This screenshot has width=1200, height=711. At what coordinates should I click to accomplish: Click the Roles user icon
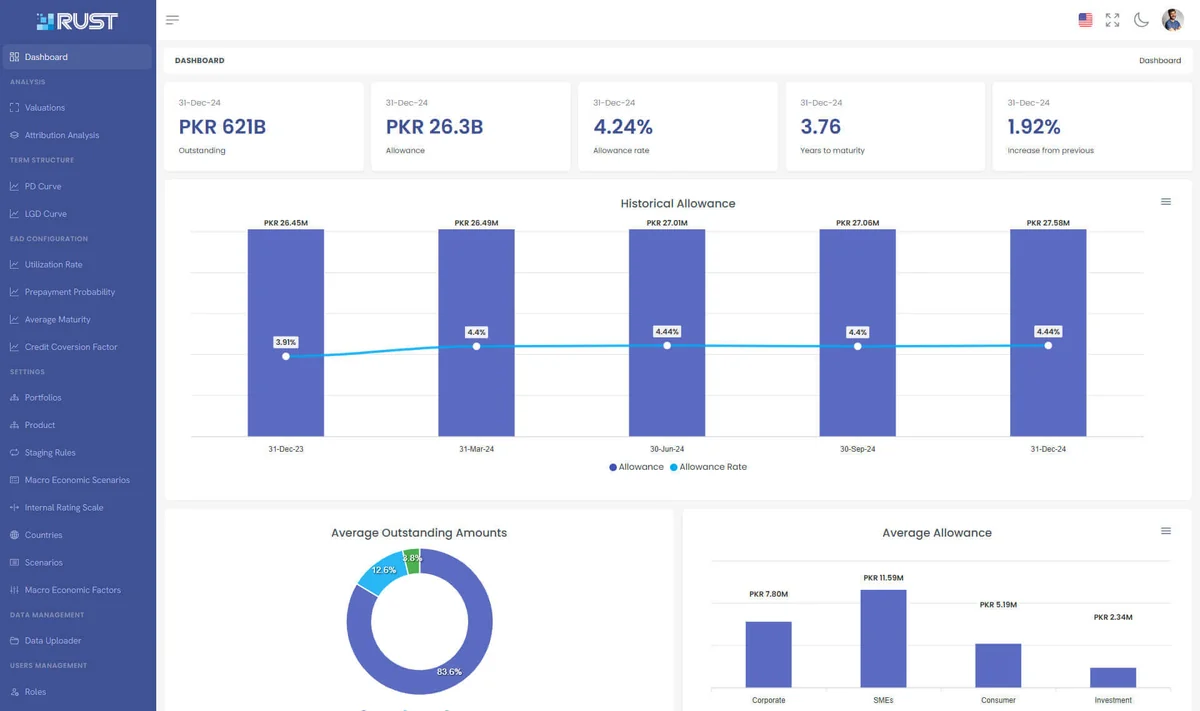click(x=14, y=692)
